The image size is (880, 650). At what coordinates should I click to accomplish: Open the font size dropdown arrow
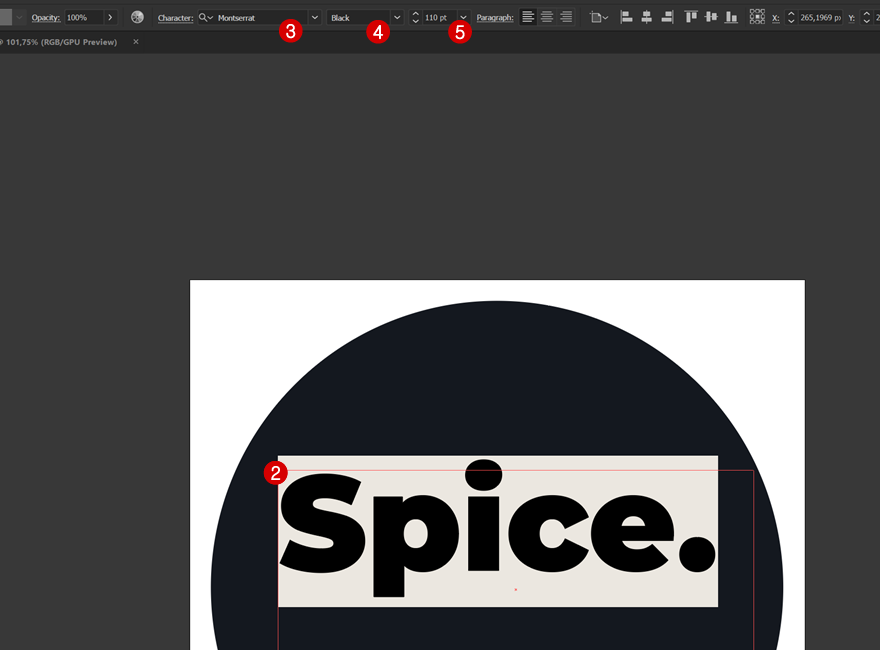(x=463, y=17)
